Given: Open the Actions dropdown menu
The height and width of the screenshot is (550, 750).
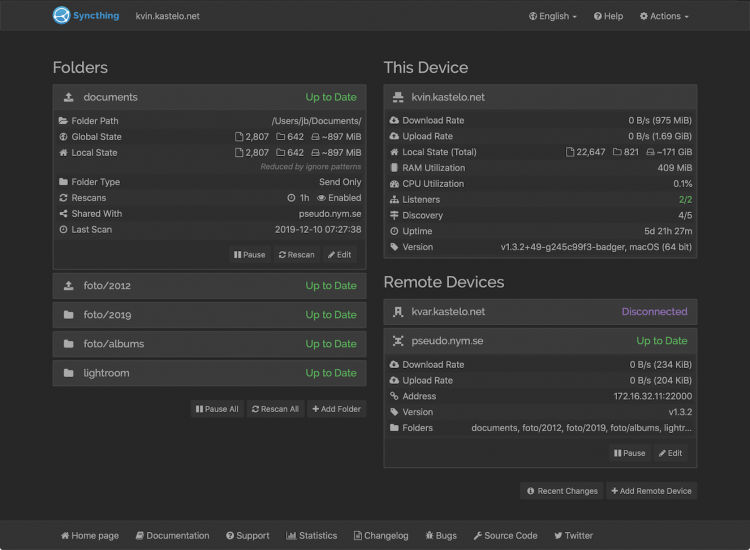Looking at the screenshot, I should (x=664, y=16).
